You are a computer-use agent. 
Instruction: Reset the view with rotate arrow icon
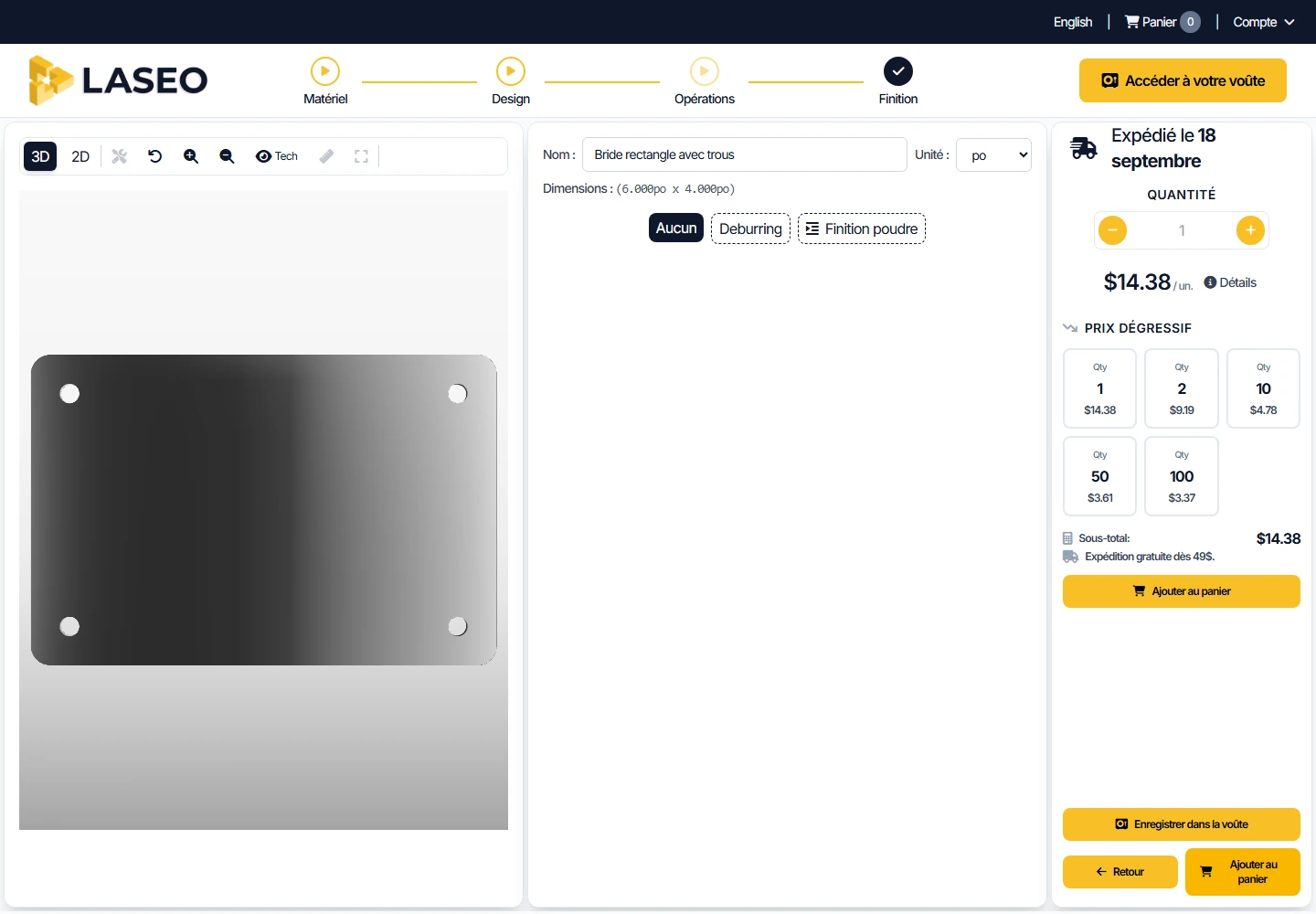tap(155, 156)
